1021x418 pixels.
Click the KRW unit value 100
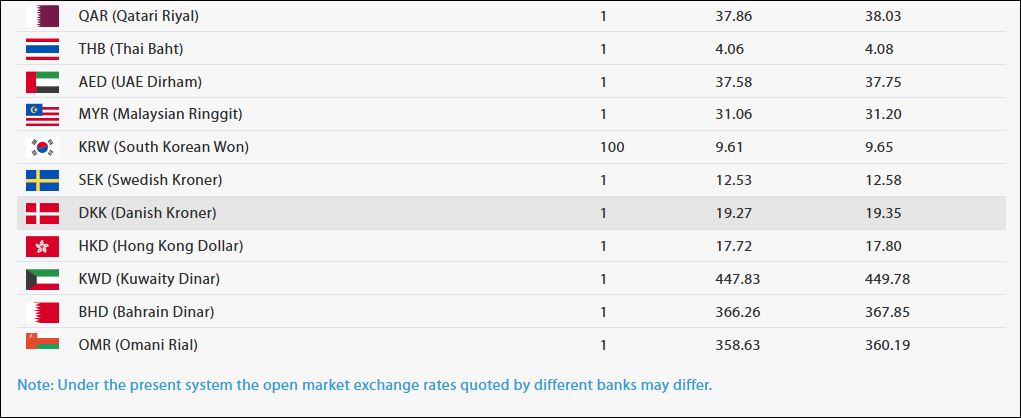click(x=612, y=147)
